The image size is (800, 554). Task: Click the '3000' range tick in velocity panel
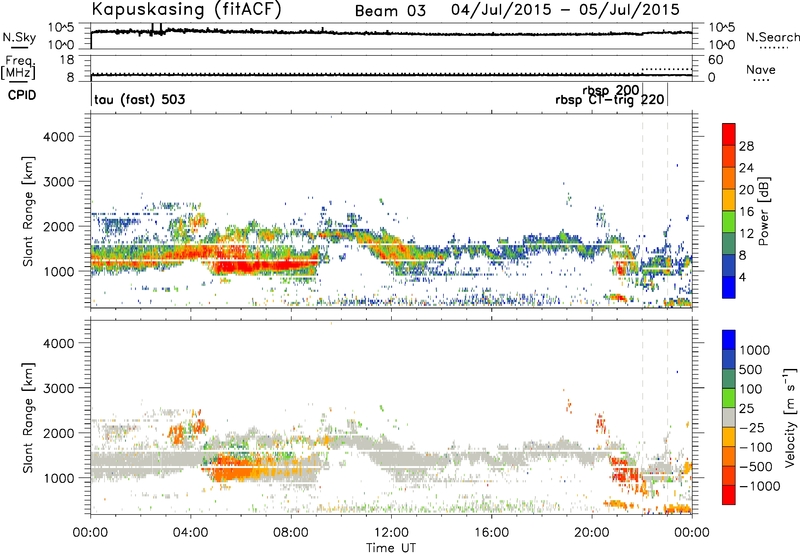59,388
